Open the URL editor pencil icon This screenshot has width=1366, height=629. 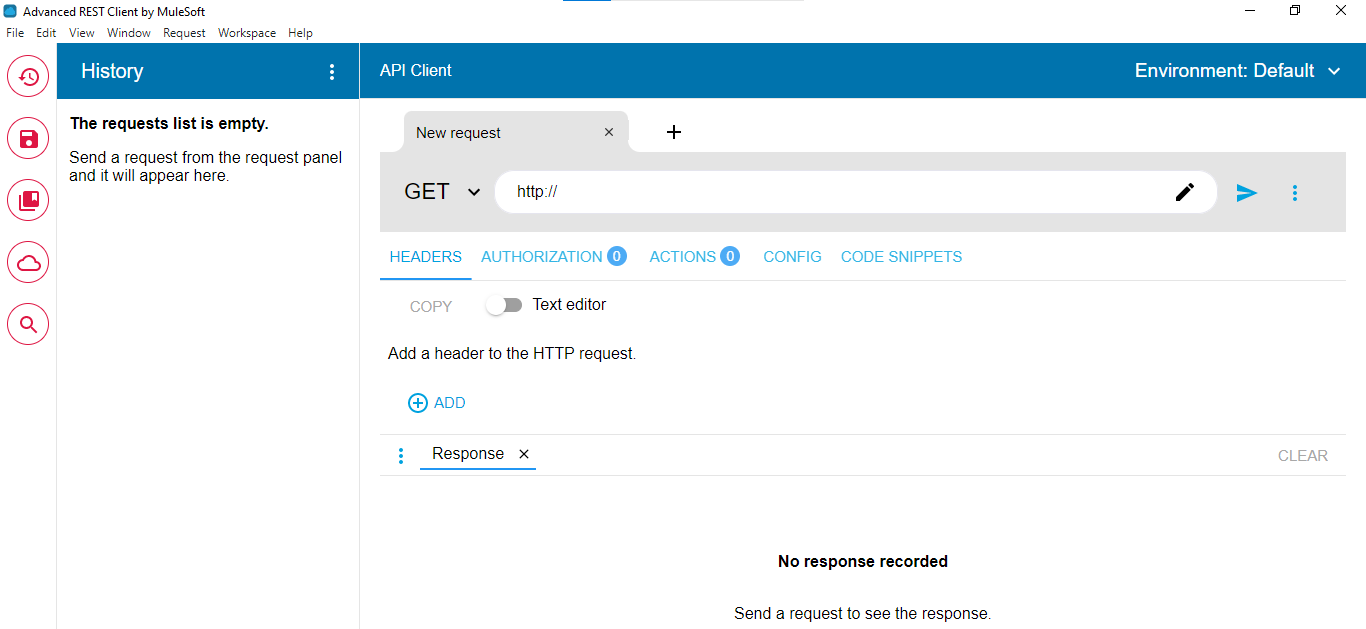point(1185,192)
